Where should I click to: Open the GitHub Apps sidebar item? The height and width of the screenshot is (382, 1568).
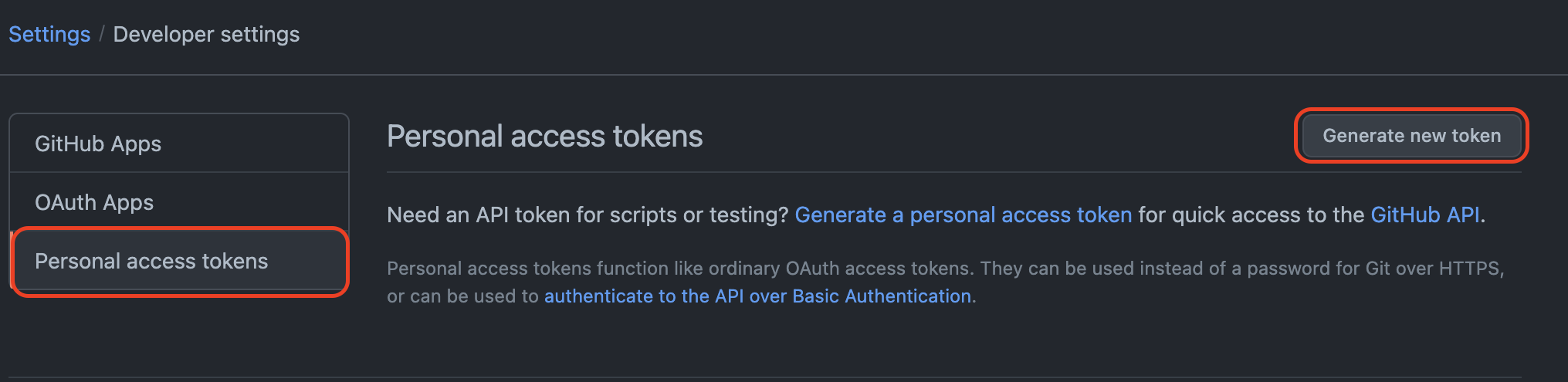tap(98, 144)
